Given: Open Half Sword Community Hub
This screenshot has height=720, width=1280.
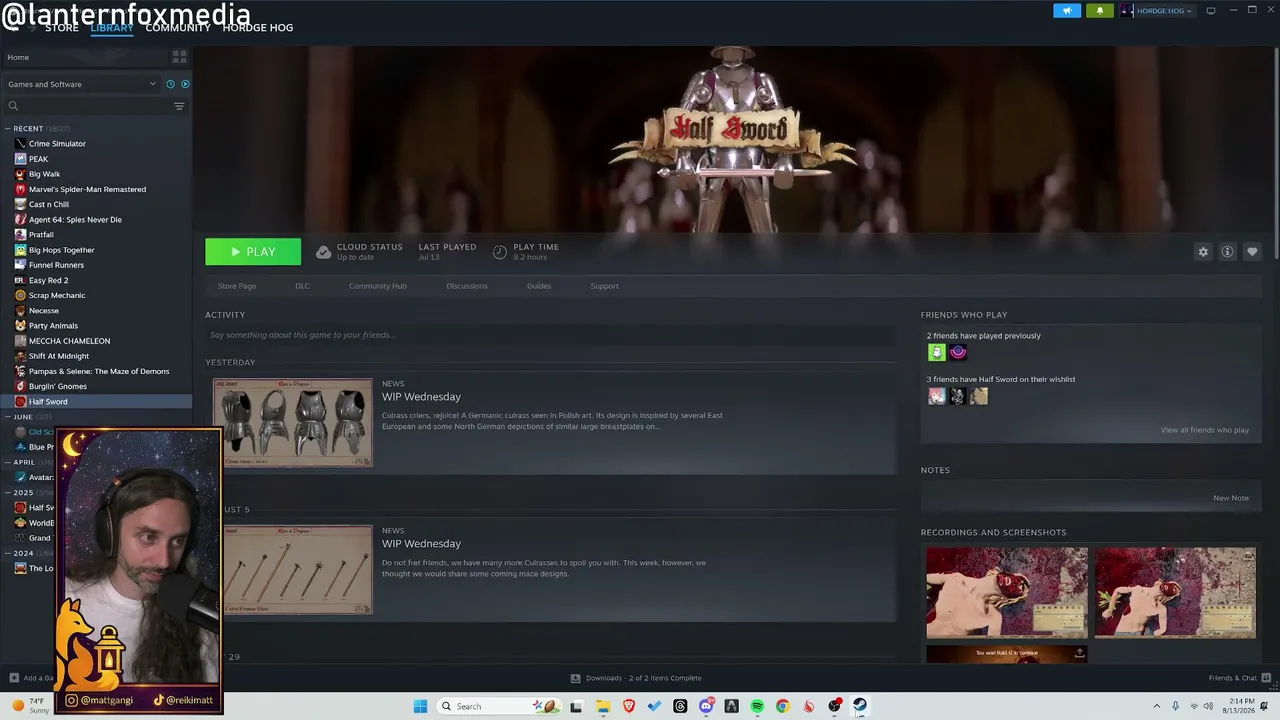Looking at the screenshot, I should [378, 286].
